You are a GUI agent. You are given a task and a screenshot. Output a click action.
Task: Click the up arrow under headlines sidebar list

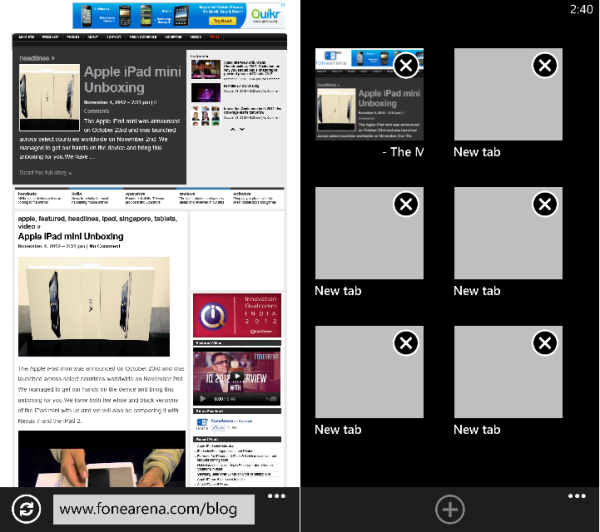(232, 129)
